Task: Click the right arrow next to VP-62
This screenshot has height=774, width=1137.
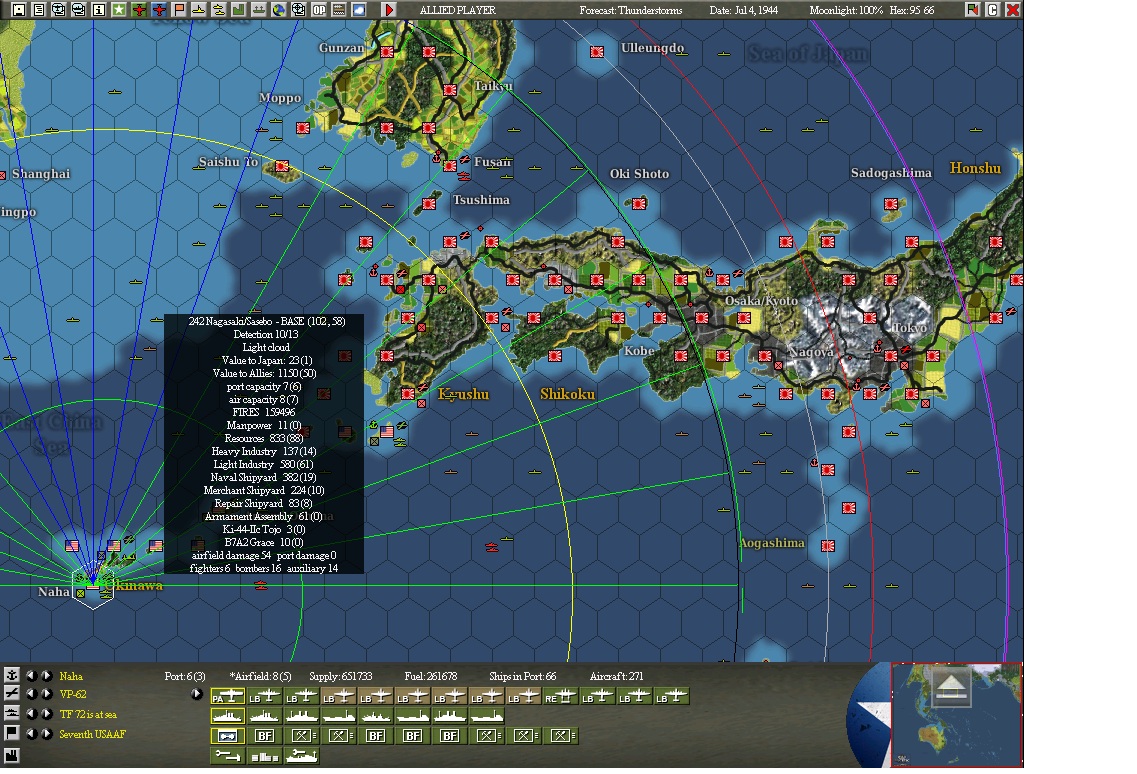Action: (46, 694)
